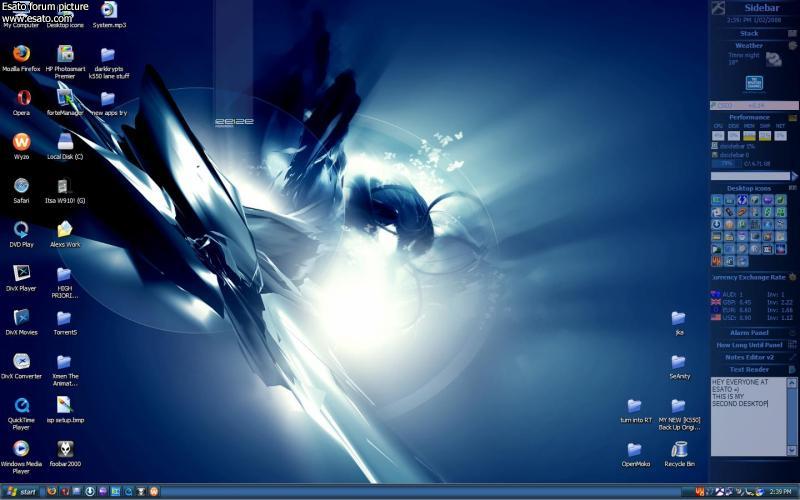Viewport: 800px width, 500px height.
Task: Open the HIGH PRIORI... folder
Action: 65,282
